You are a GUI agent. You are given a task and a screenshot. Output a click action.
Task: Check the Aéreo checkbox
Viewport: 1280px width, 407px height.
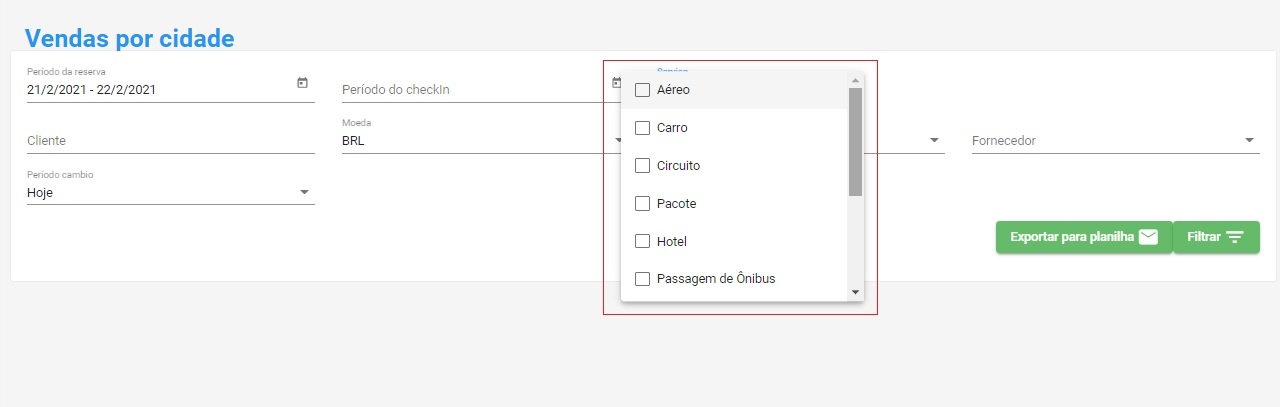(x=643, y=90)
